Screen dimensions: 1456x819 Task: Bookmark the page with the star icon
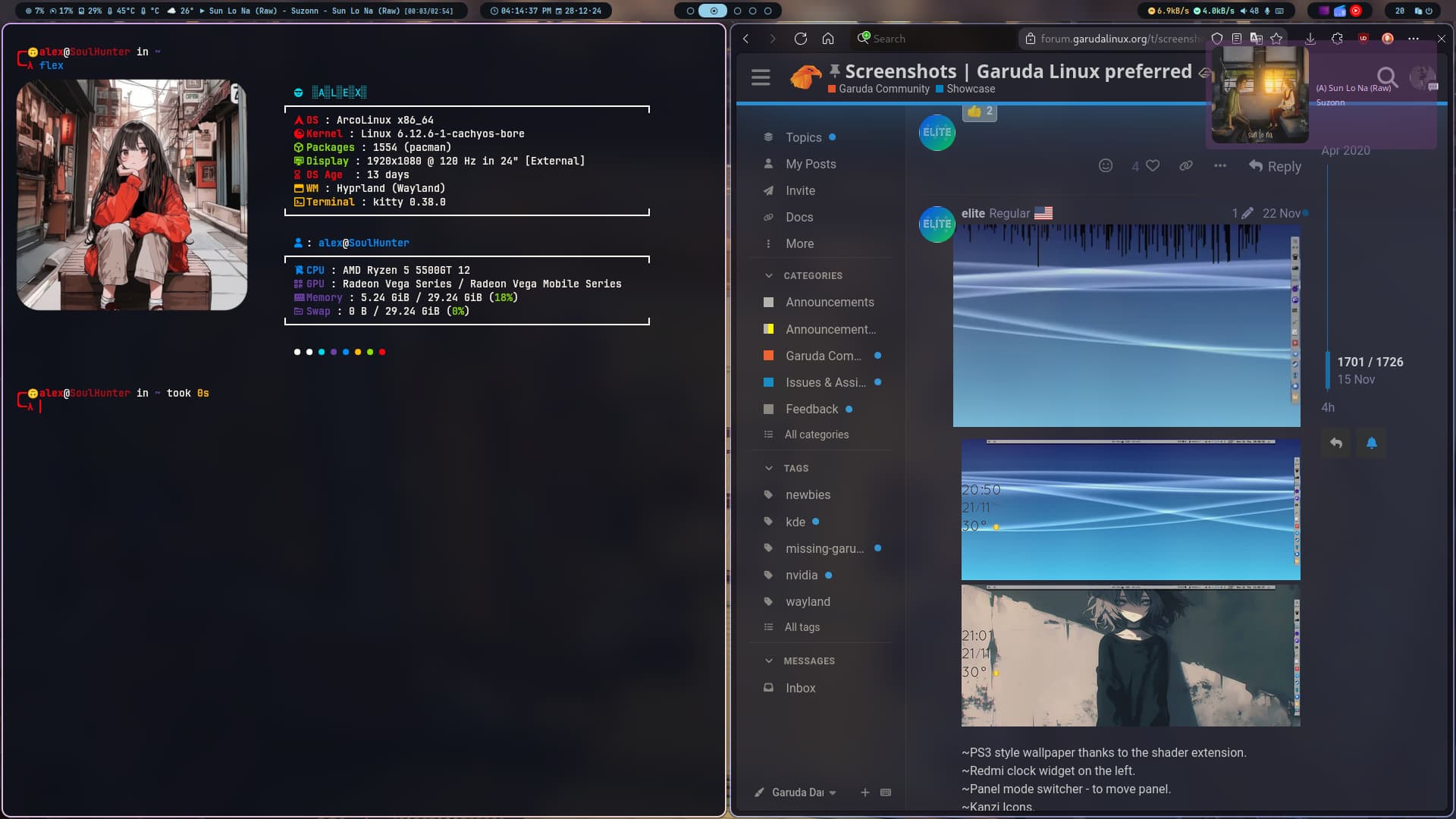1277,39
